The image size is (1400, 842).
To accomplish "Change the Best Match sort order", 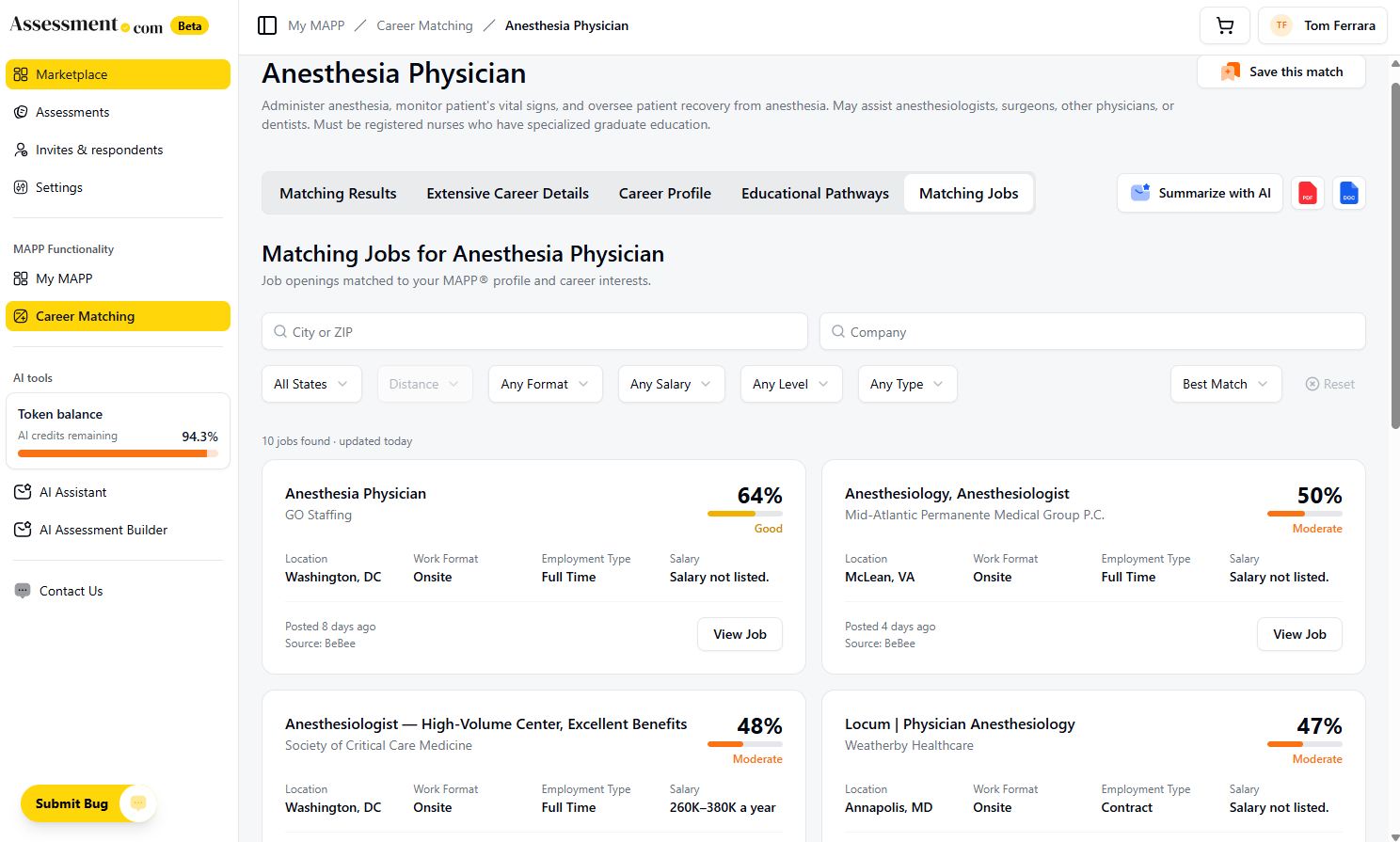I will pyautogui.click(x=1226, y=384).
